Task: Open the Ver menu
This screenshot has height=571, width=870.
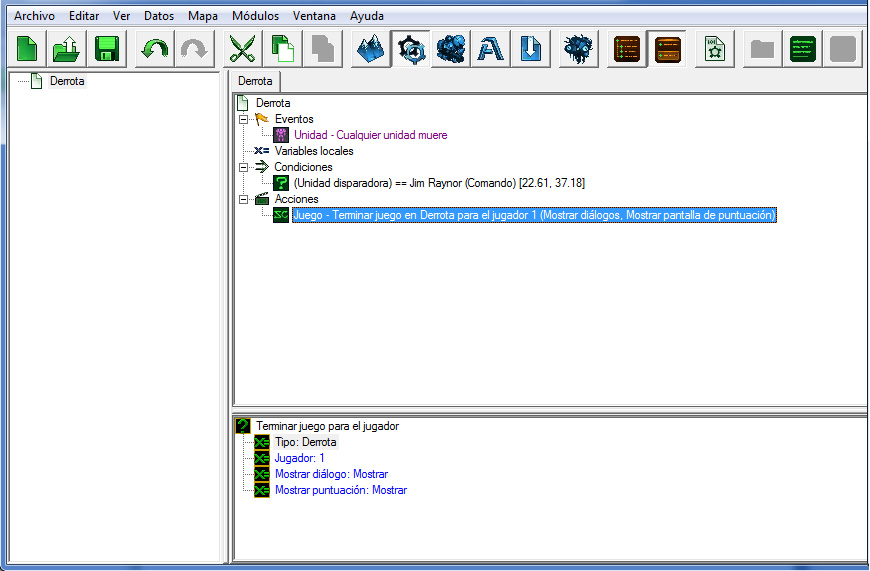Action: (x=122, y=16)
